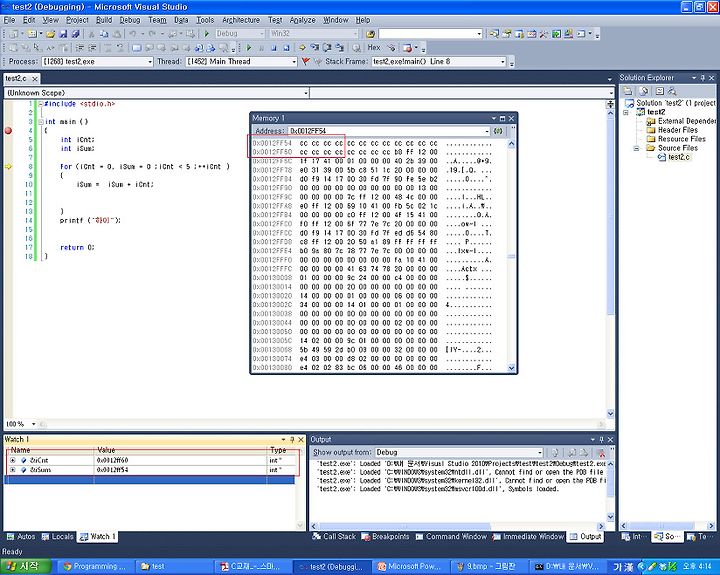This screenshot has width=720, height=575.
Task: Collapse Source Files folder node
Action: pyautogui.click(x=636, y=148)
